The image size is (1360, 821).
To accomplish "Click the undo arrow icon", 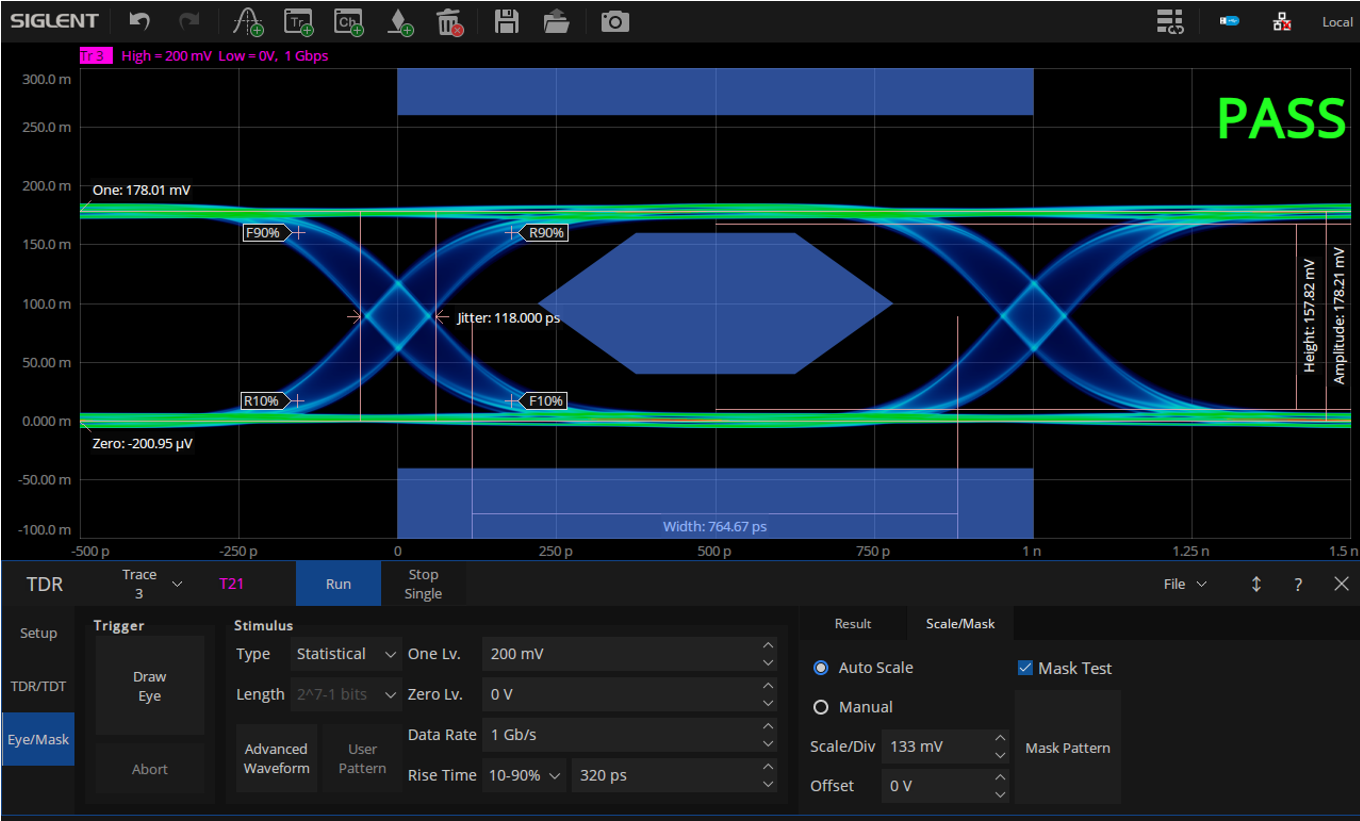I will (x=141, y=21).
